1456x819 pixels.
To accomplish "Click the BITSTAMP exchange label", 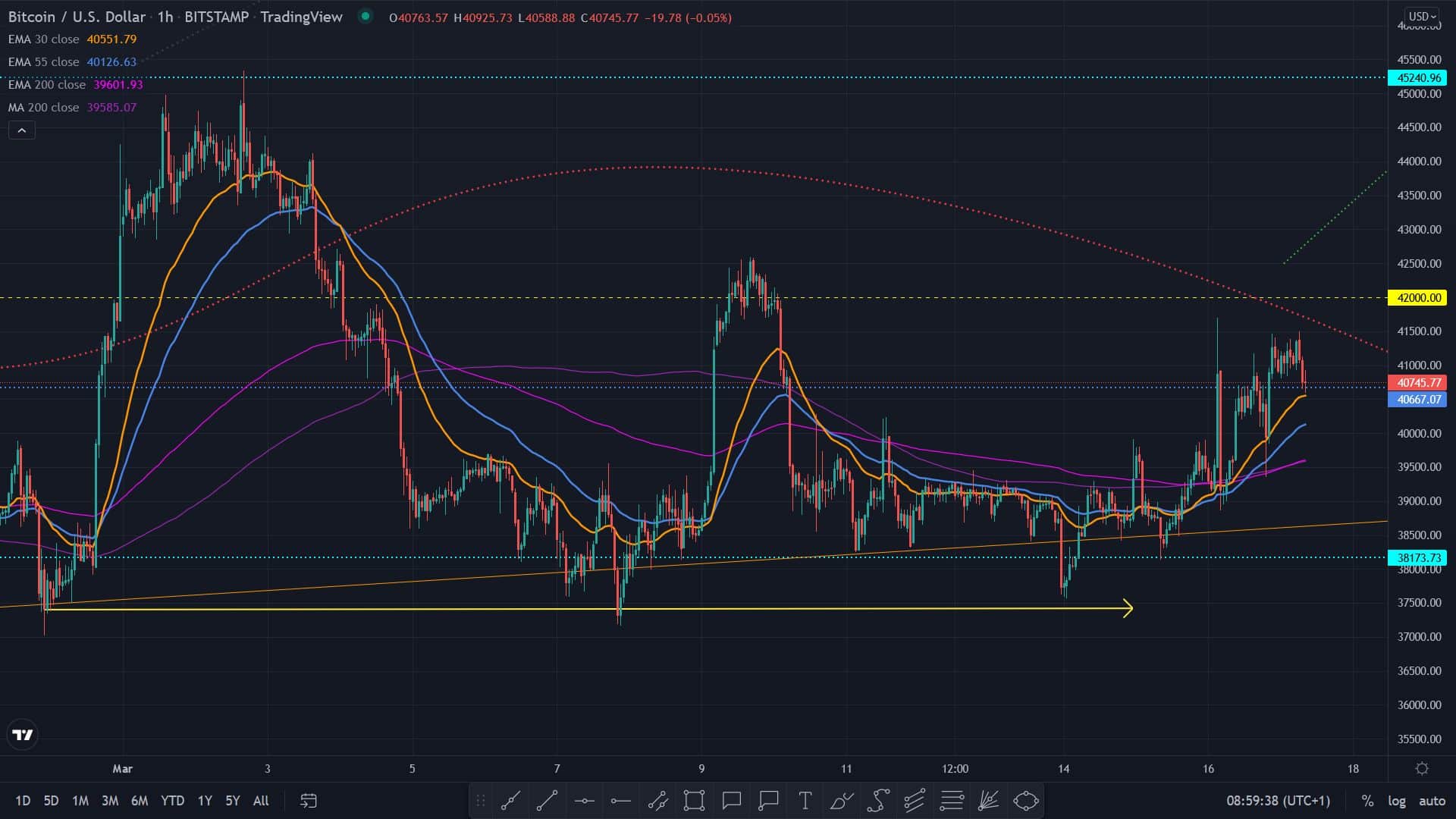I will click(217, 17).
